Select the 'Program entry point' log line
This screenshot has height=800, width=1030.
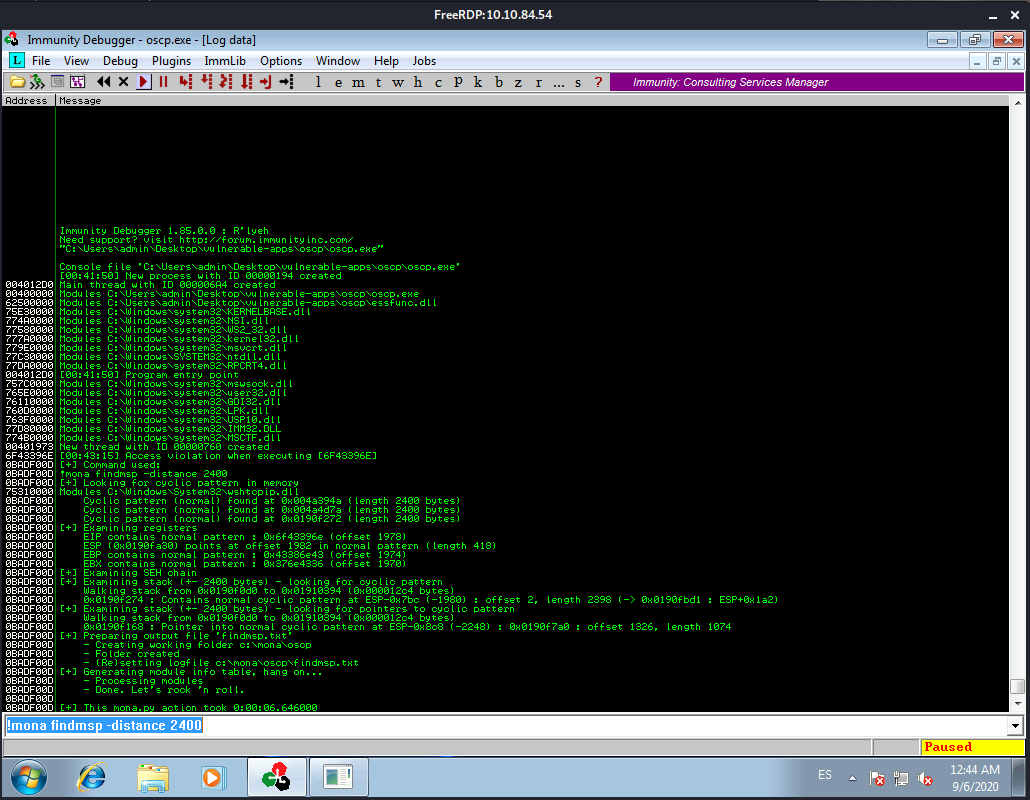[x=149, y=375]
